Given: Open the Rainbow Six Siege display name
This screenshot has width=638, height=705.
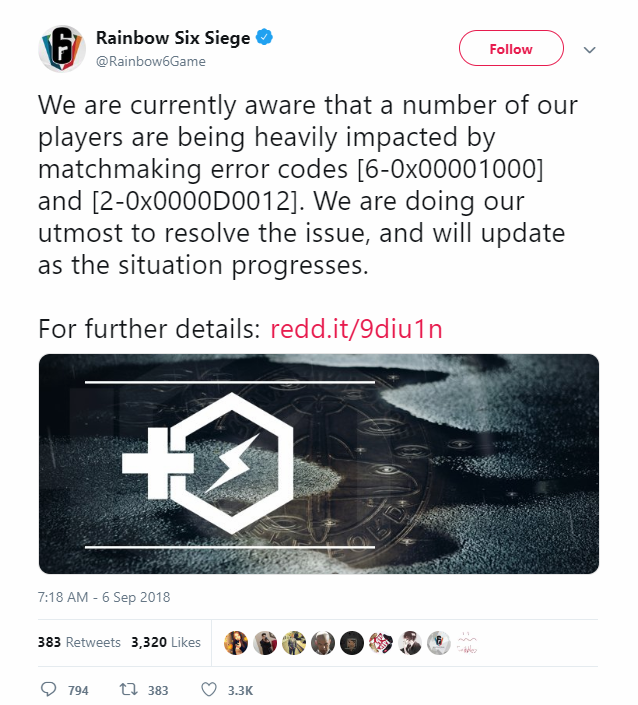Looking at the screenshot, I should pos(173,38).
